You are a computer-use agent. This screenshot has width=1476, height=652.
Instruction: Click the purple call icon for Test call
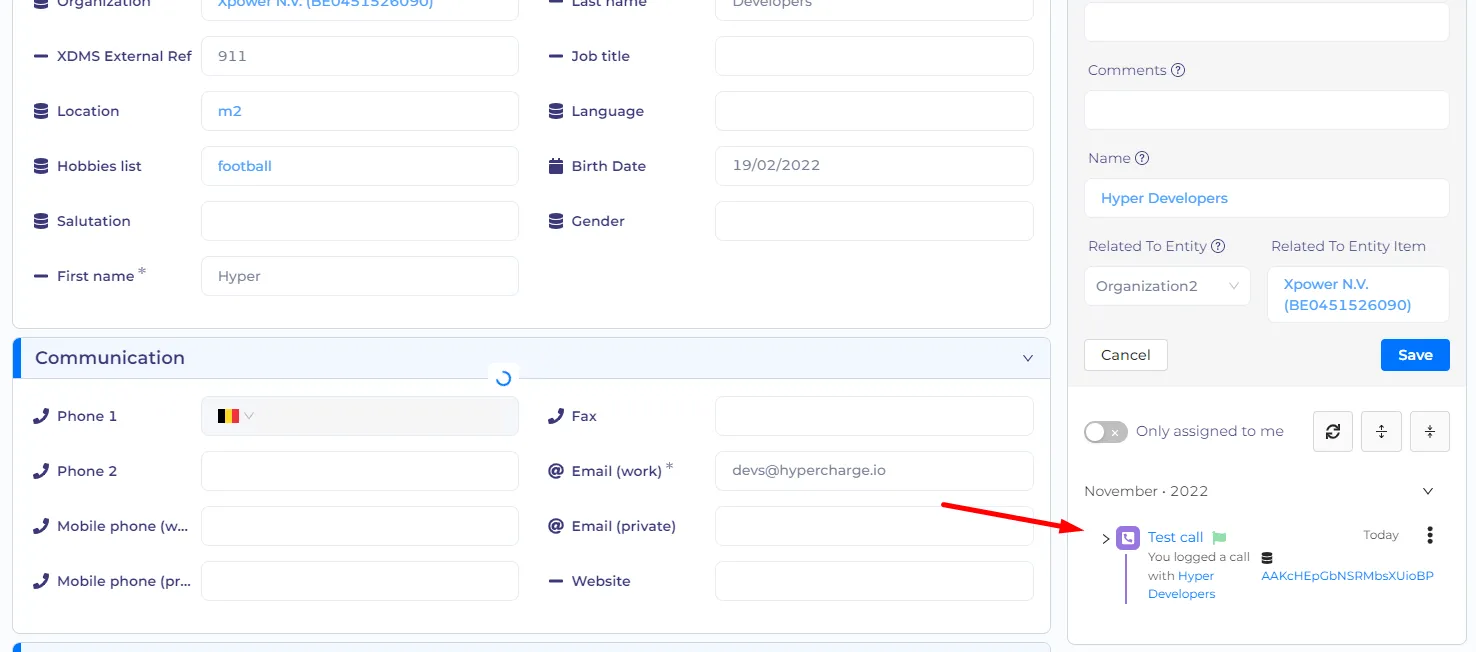tap(1128, 538)
